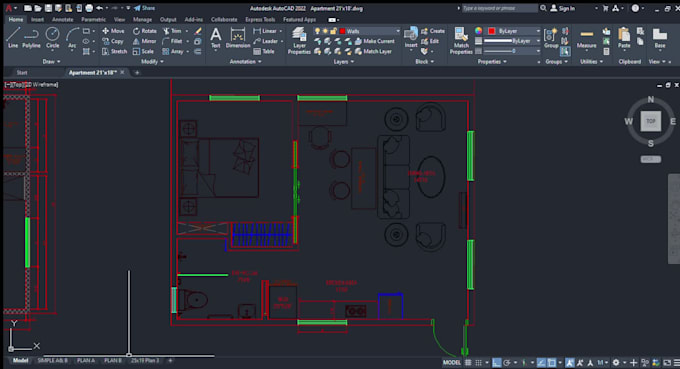Select the Circle tool
This screenshot has width=680, height=369.
[52, 38]
